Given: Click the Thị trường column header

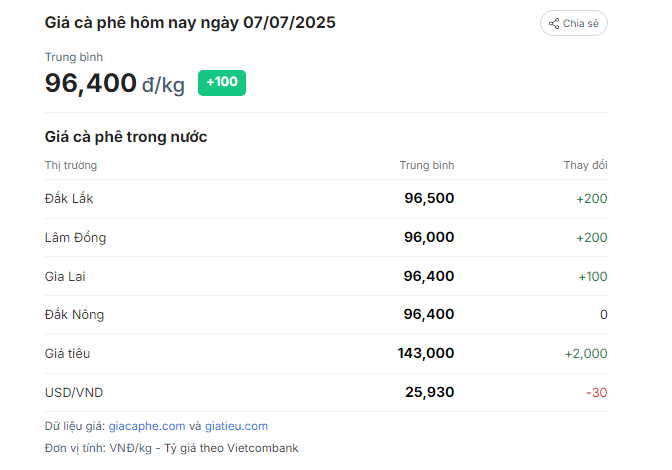Looking at the screenshot, I should click(71, 165).
